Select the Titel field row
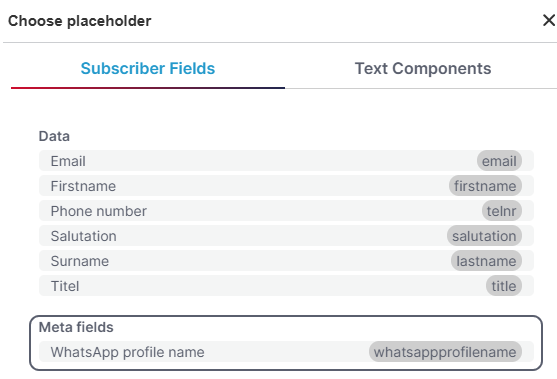 [286, 286]
